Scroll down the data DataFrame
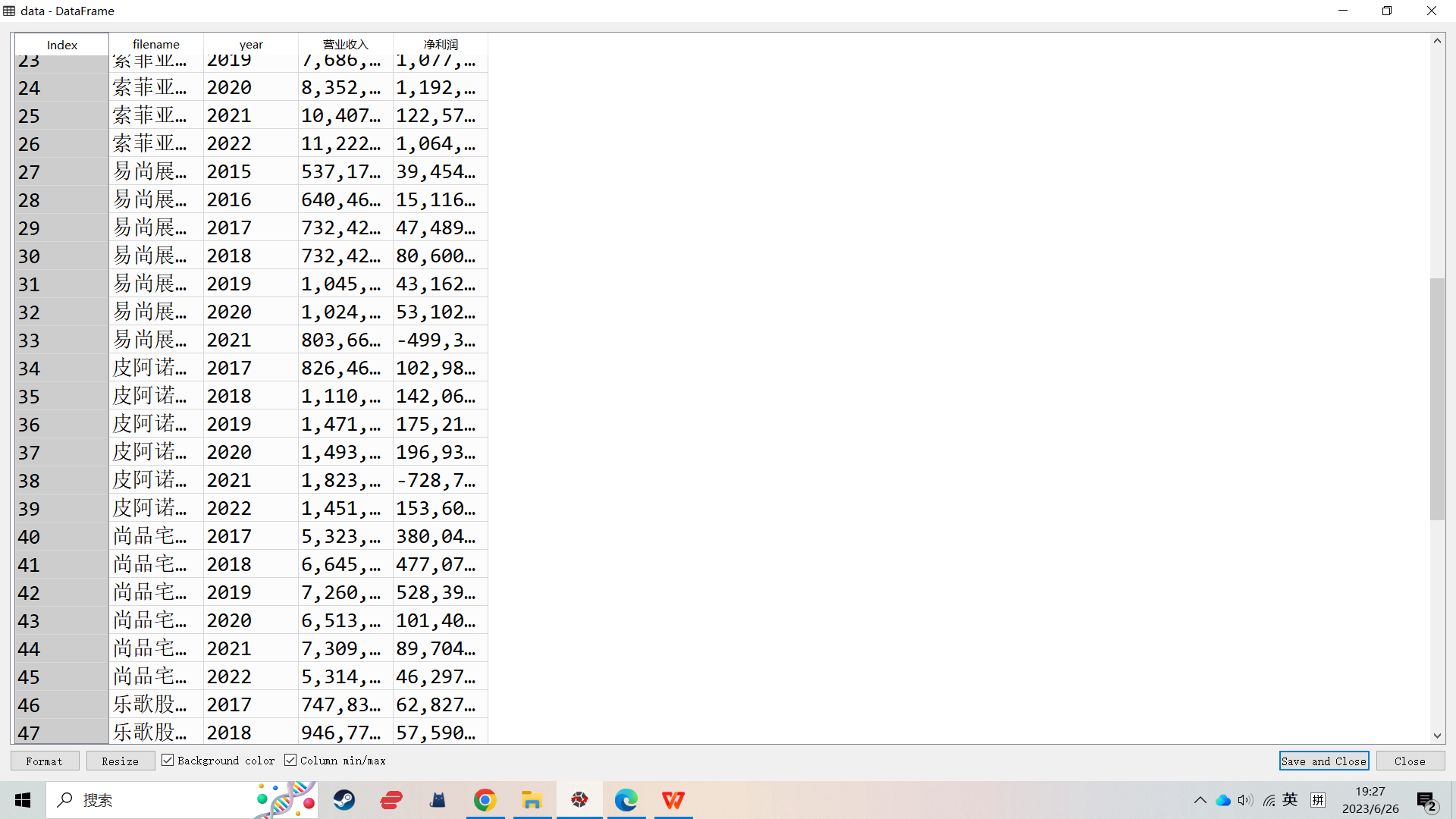The height and width of the screenshot is (819, 1456). pyautogui.click(x=1437, y=737)
